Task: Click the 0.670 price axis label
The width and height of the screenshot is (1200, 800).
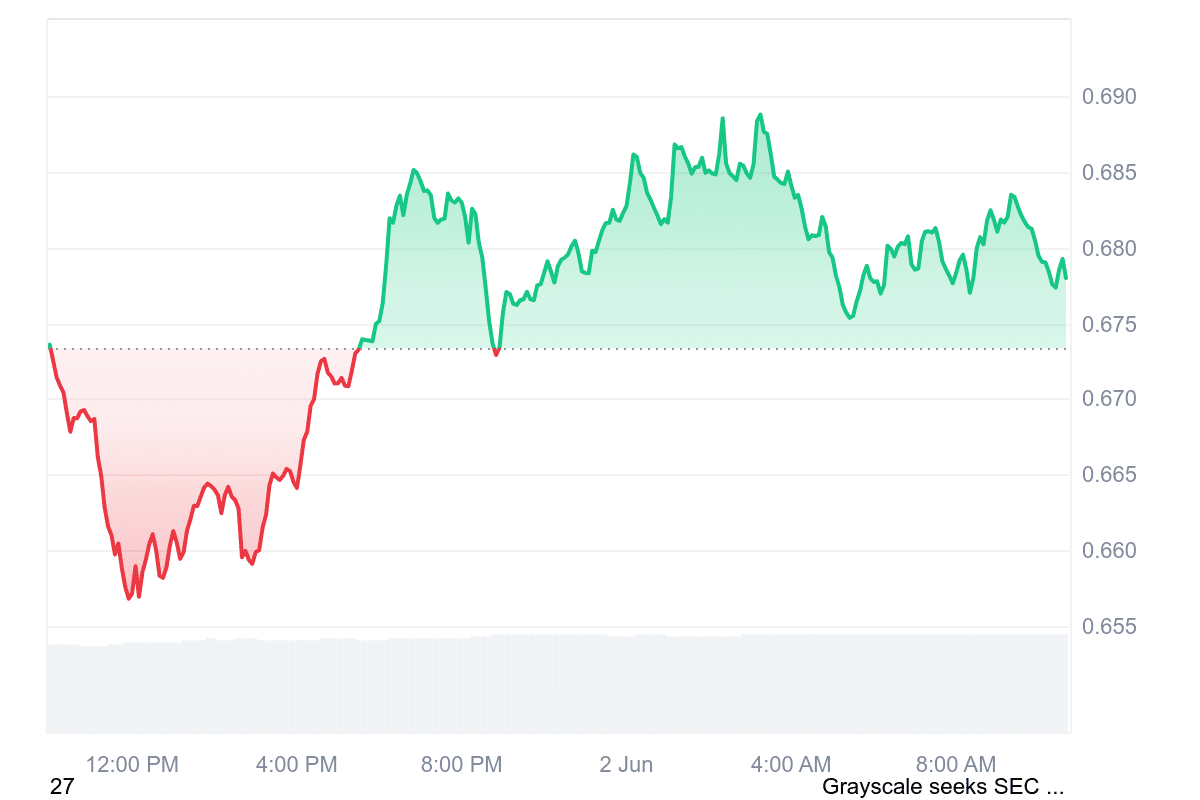Action: point(1109,400)
